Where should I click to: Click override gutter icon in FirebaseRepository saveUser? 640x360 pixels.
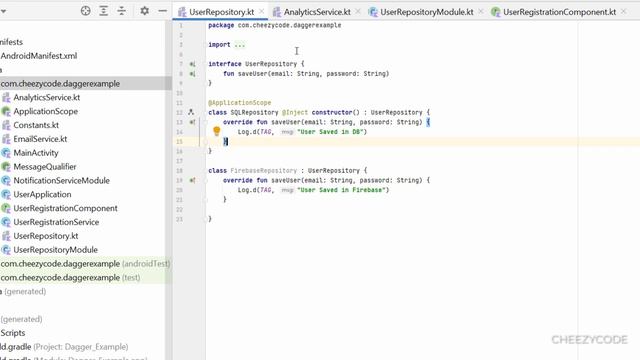click(x=192, y=180)
